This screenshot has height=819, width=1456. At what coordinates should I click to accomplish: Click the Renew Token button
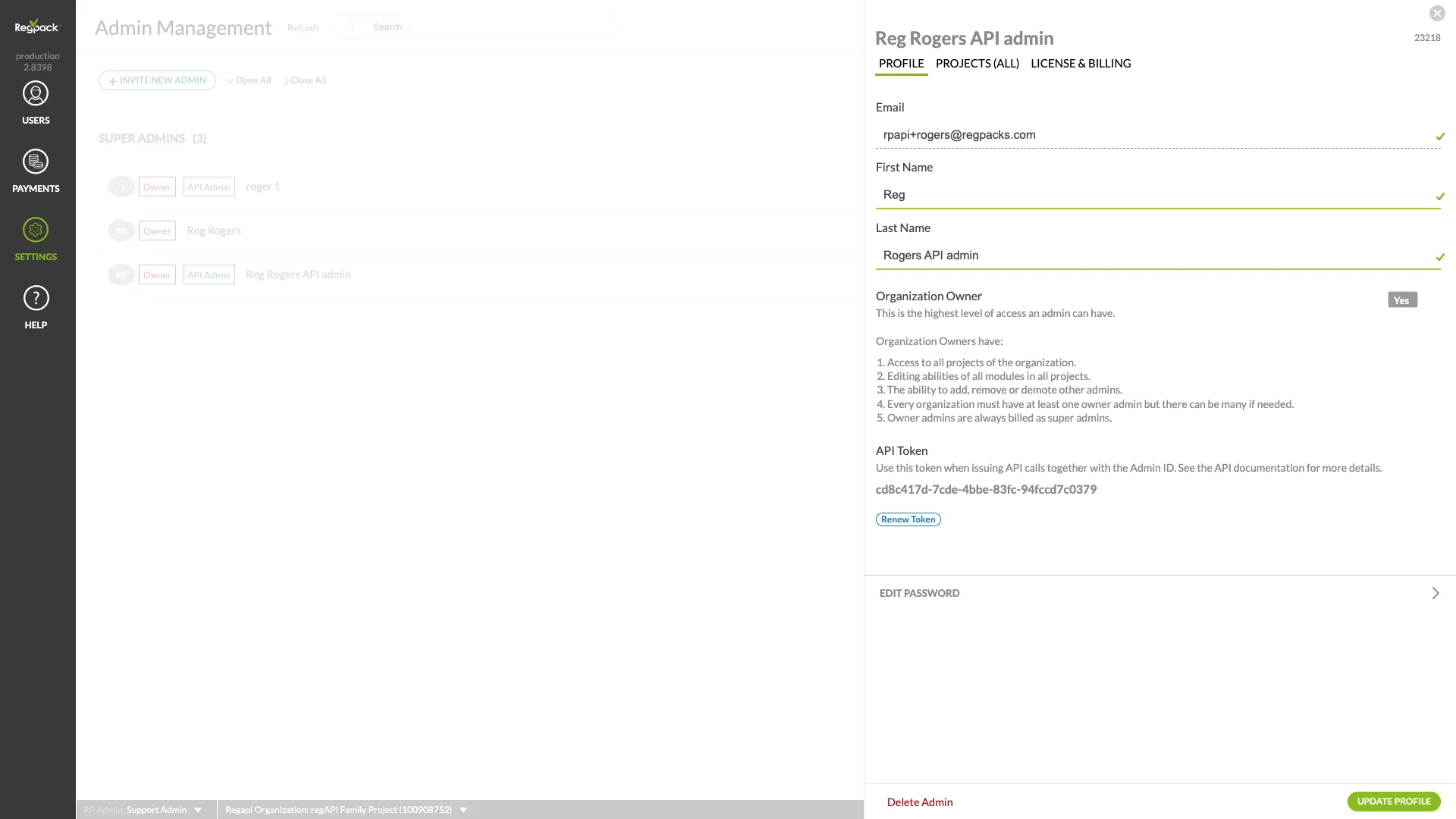pos(908,519)
